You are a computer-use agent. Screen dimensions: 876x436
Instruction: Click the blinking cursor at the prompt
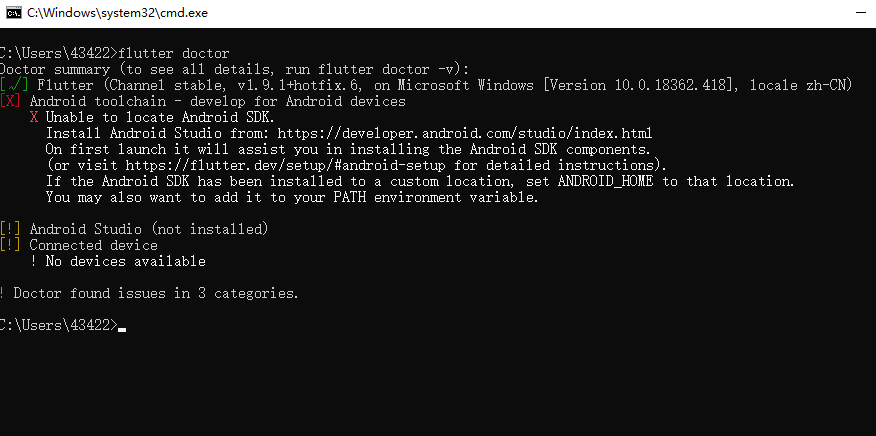point(122,328)
